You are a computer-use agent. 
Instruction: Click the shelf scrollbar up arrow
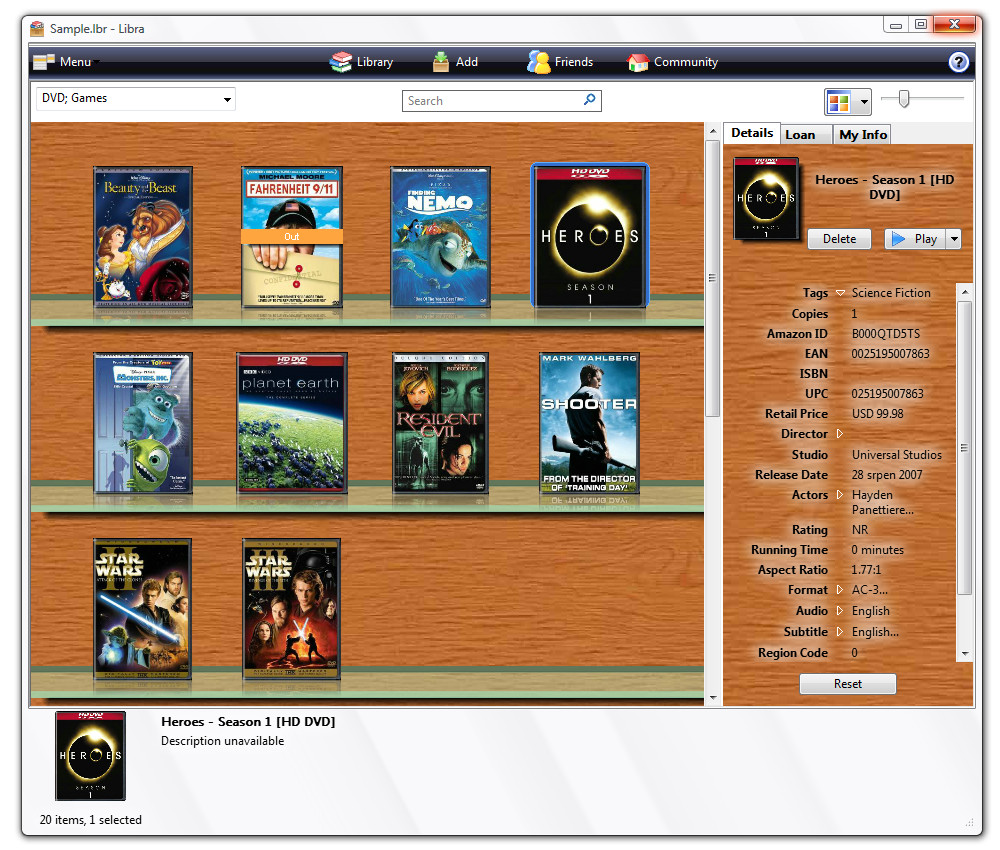[713, 131]
